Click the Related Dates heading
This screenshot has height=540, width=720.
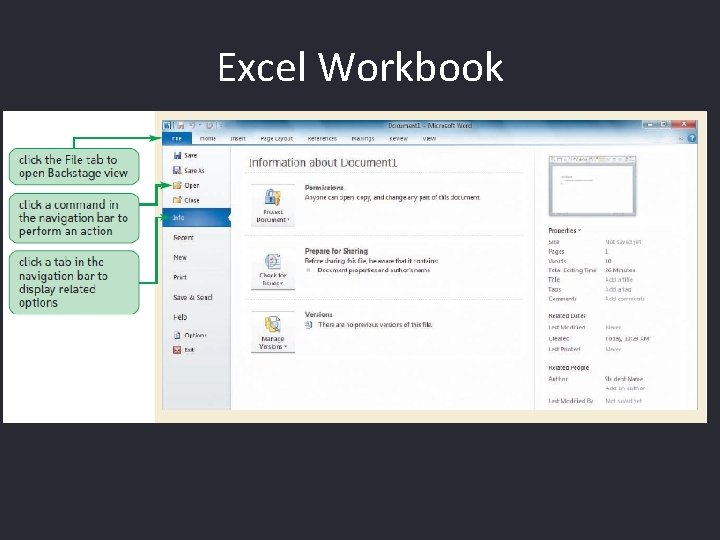tap(567, 316)
